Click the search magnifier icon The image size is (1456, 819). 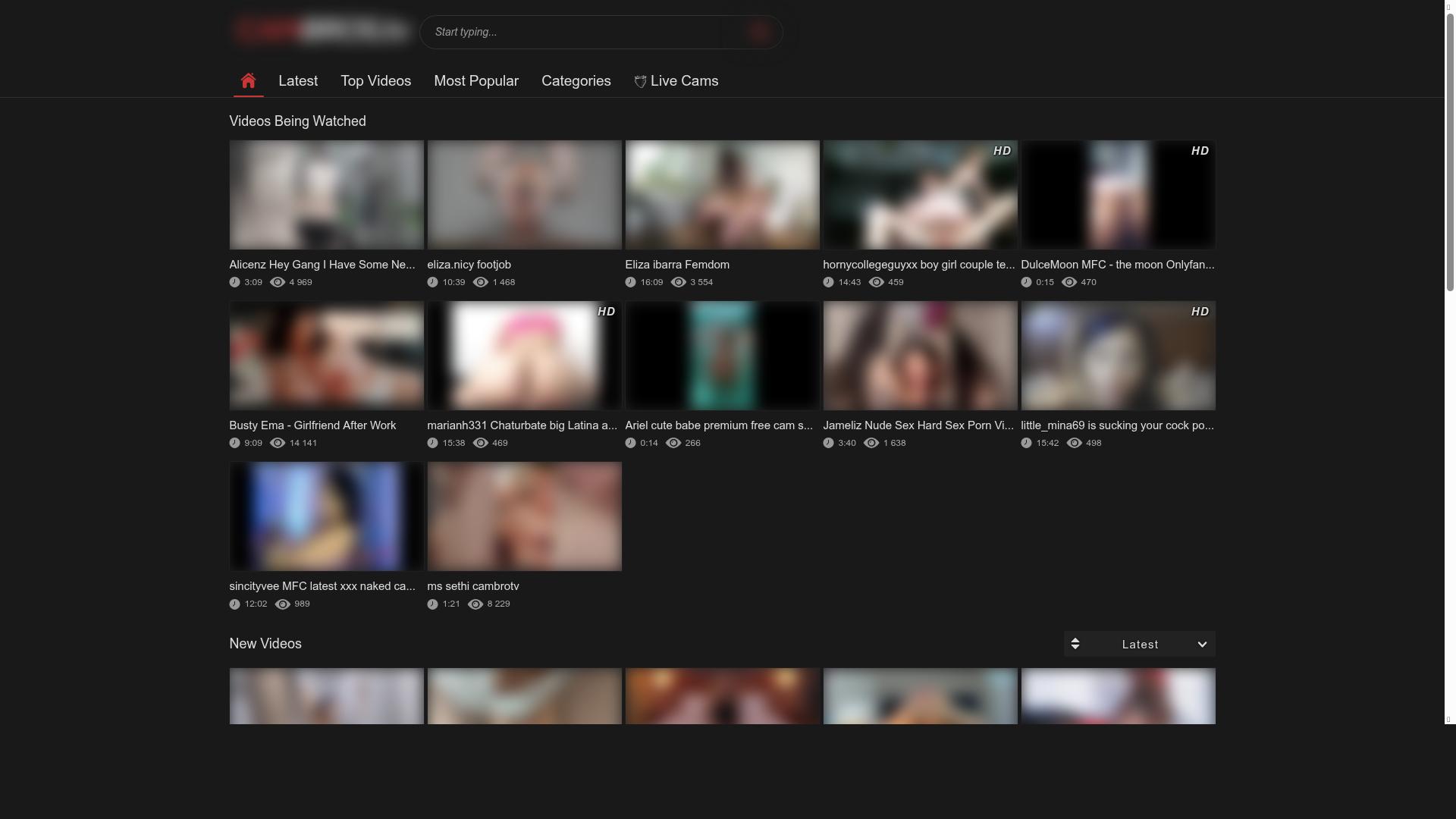click(759, 32)
